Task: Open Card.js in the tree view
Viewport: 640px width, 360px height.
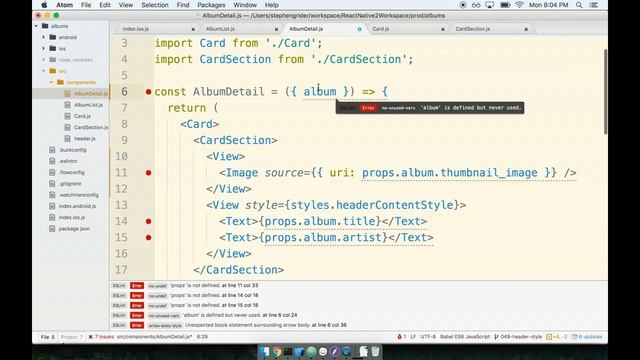Action: pos(82,116)
